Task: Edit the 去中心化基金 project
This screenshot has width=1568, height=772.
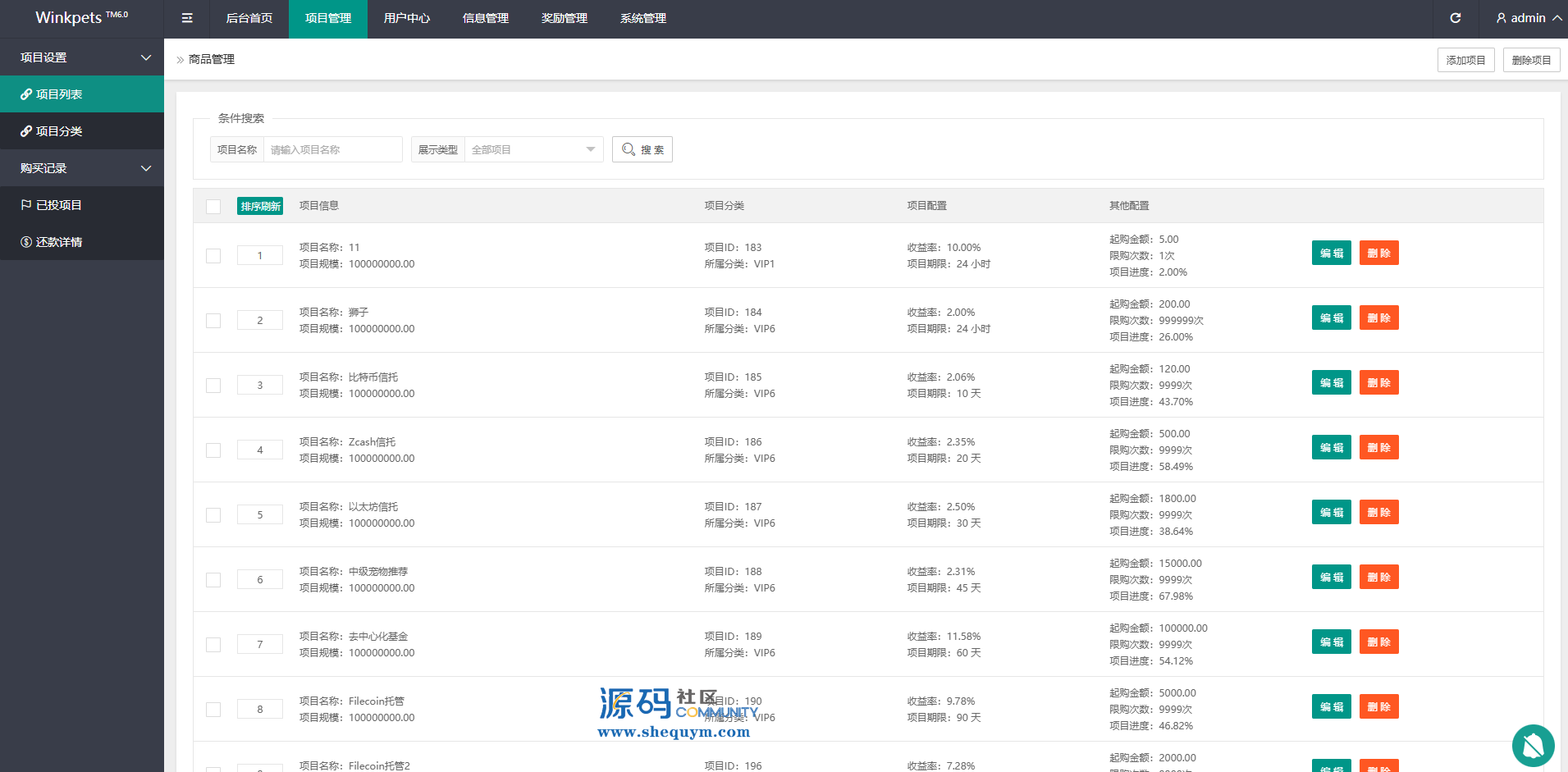Action: point(1331,642)
